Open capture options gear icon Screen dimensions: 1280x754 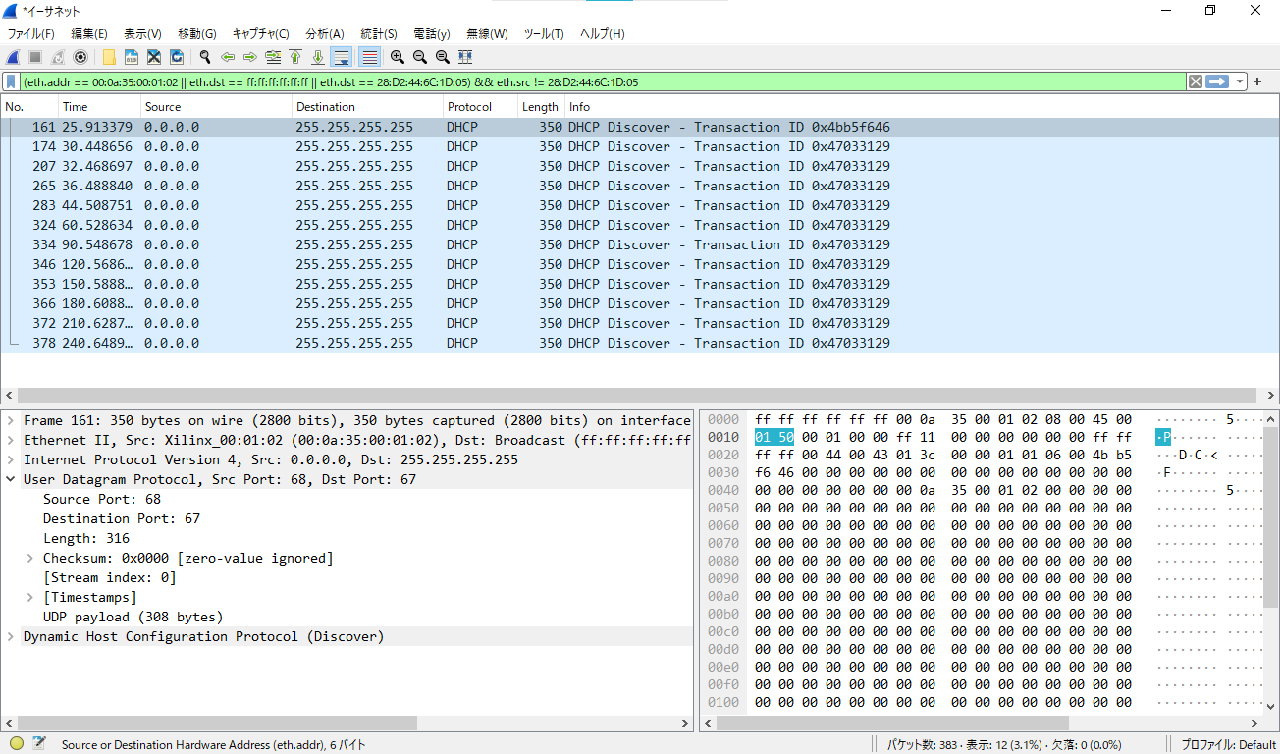coord(81,57)
